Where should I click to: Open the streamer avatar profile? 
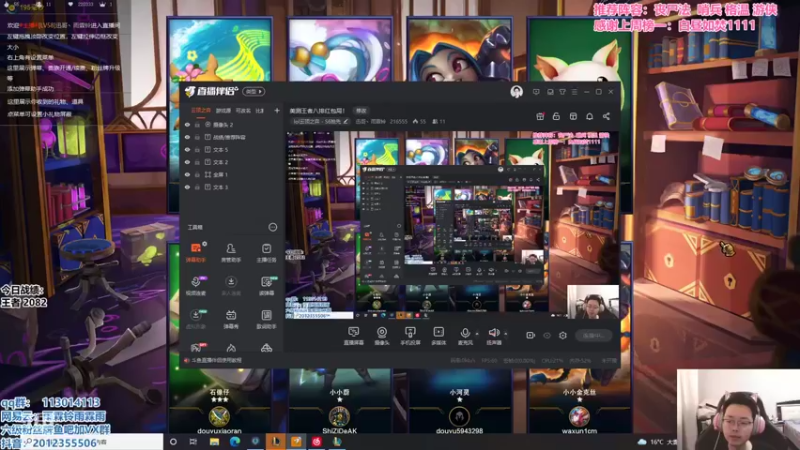tap(516, 92)
